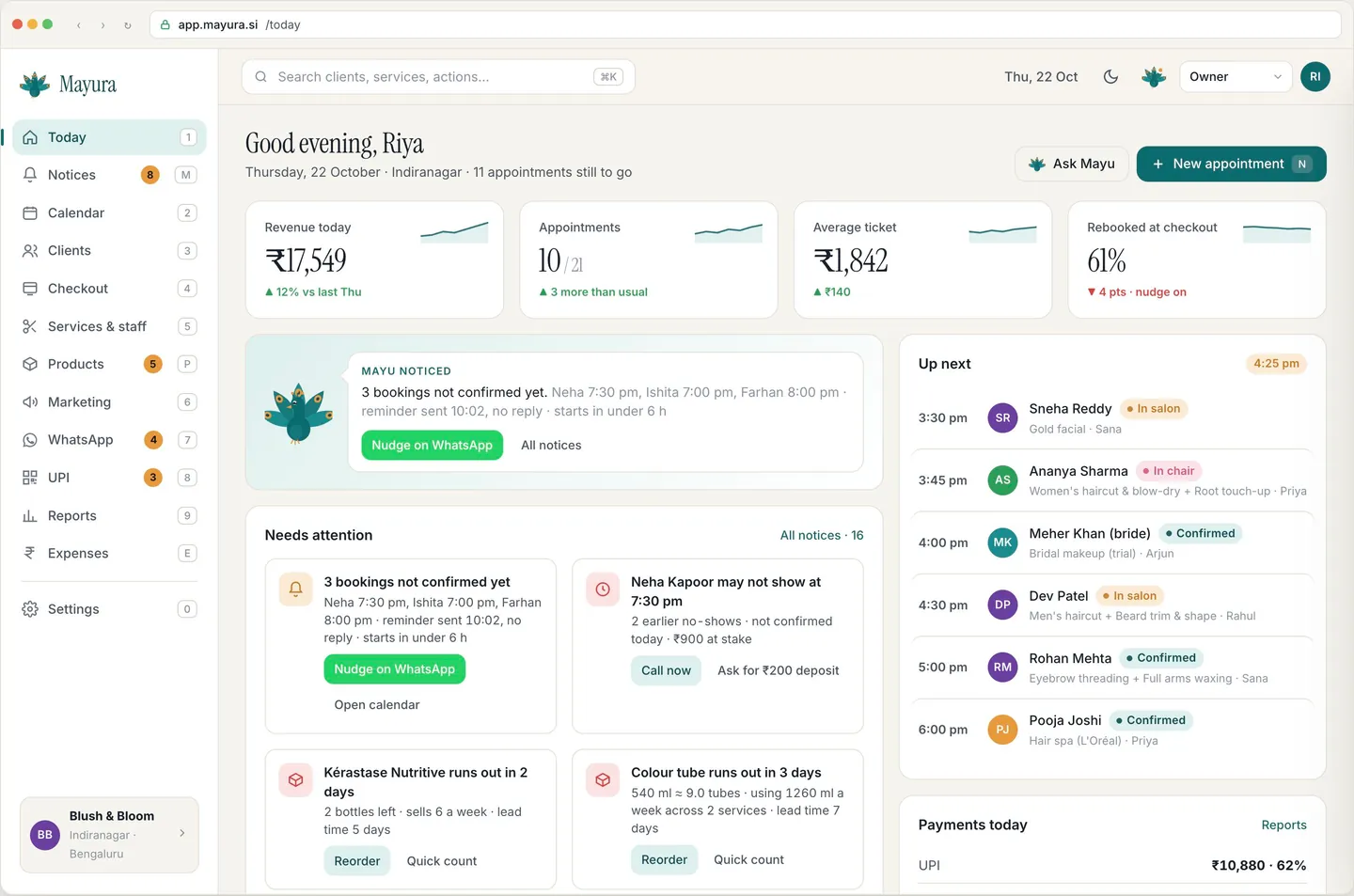Select Sneha Reddy's 3:30 pm appointment
This screenshot has height=896, width=1354.
(x=1112, y=418)
